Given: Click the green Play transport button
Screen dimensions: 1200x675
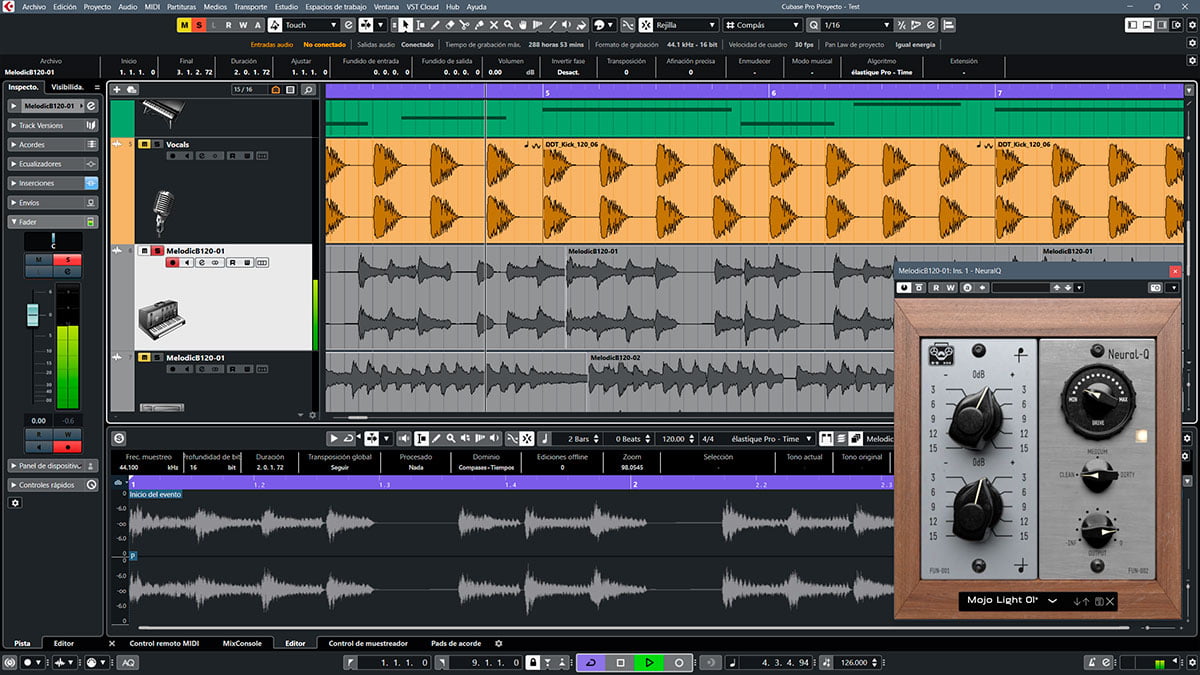Looking at the screenshot, I should 649,663.
